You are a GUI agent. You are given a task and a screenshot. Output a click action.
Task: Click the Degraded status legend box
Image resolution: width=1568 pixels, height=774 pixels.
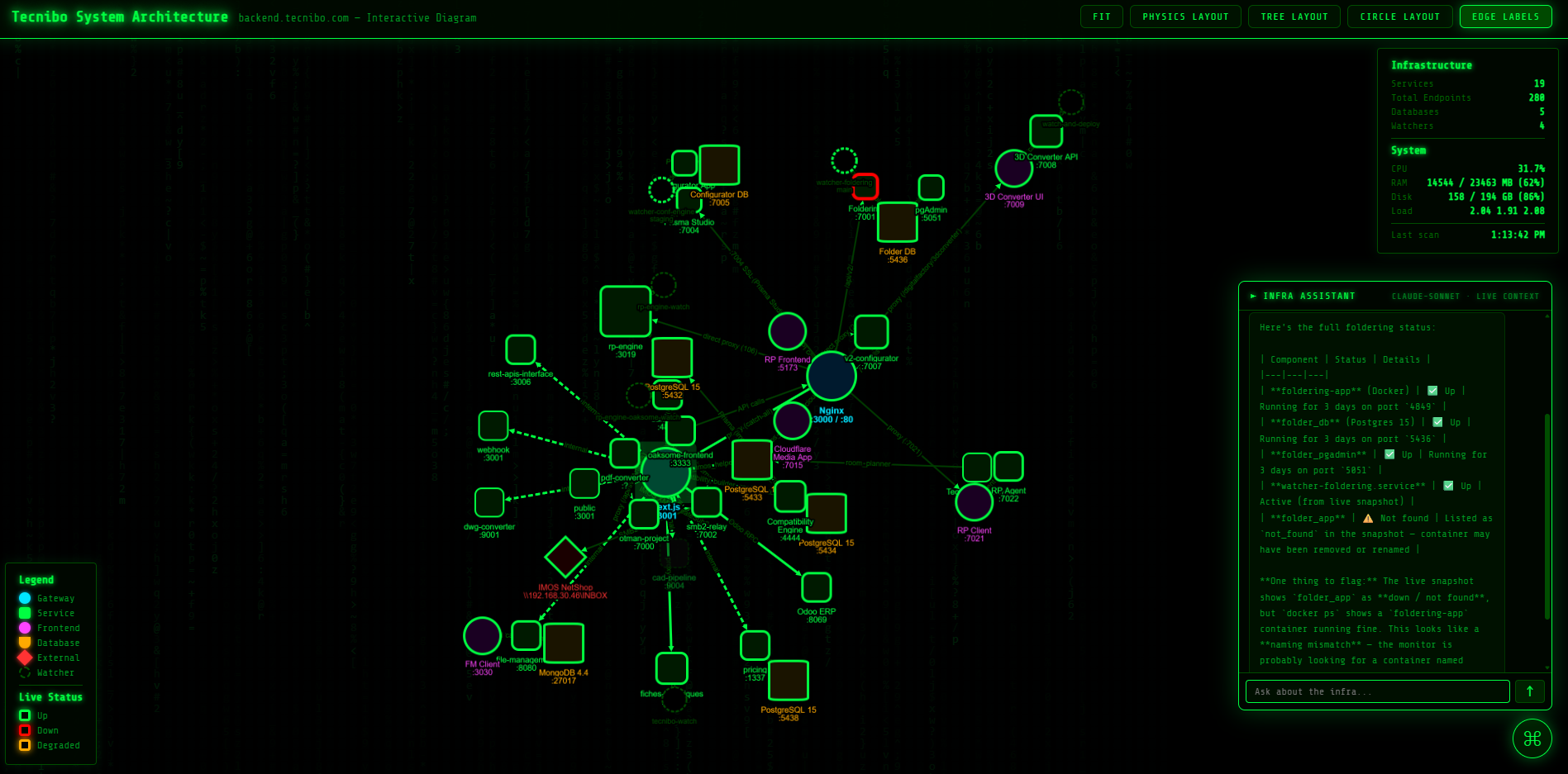pos(25,745)
